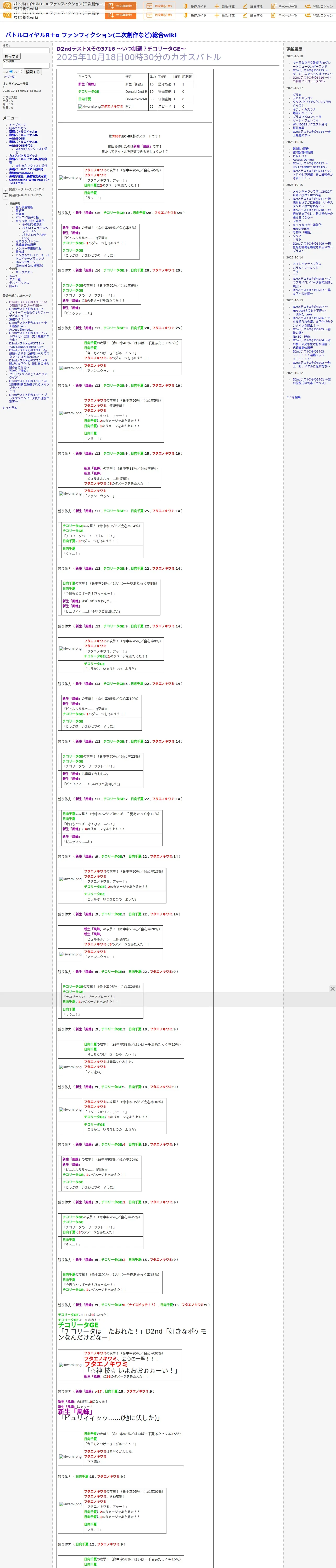Open その他の雑談所 link
This screenshot has height=1568, width=336.
32,224
